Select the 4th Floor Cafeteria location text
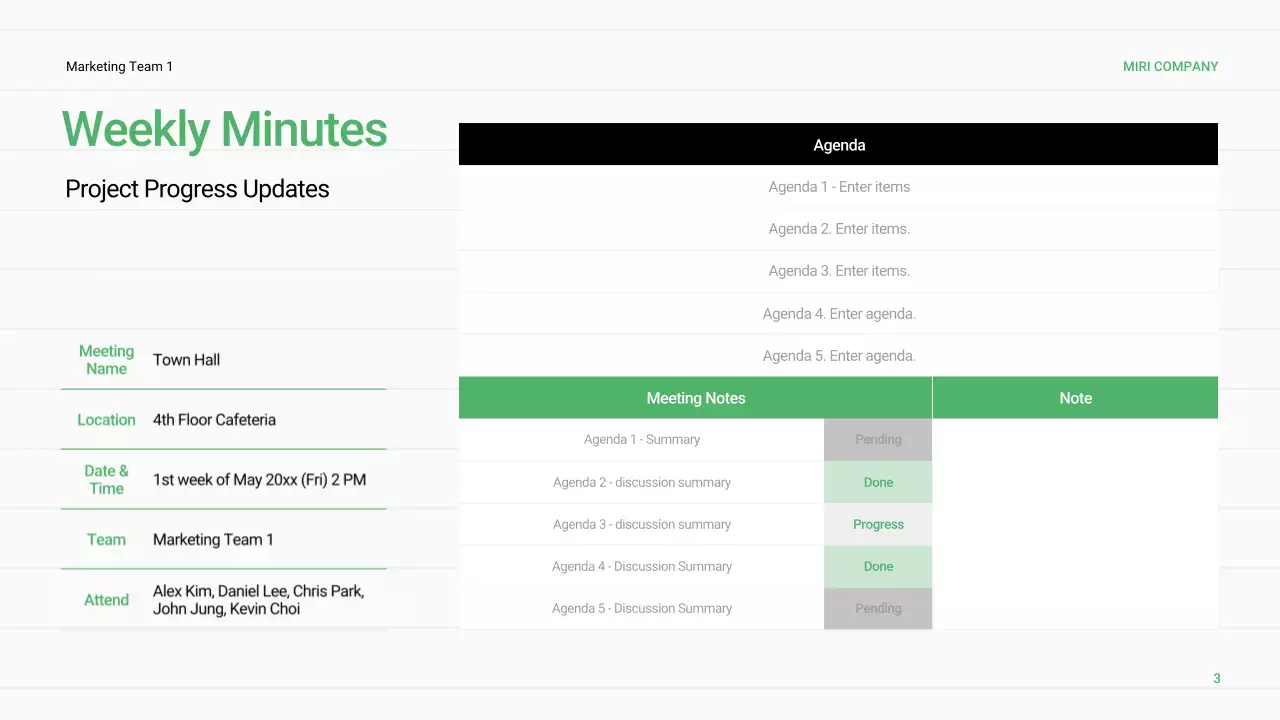The image size is (1280, 720). click(214, 420)
